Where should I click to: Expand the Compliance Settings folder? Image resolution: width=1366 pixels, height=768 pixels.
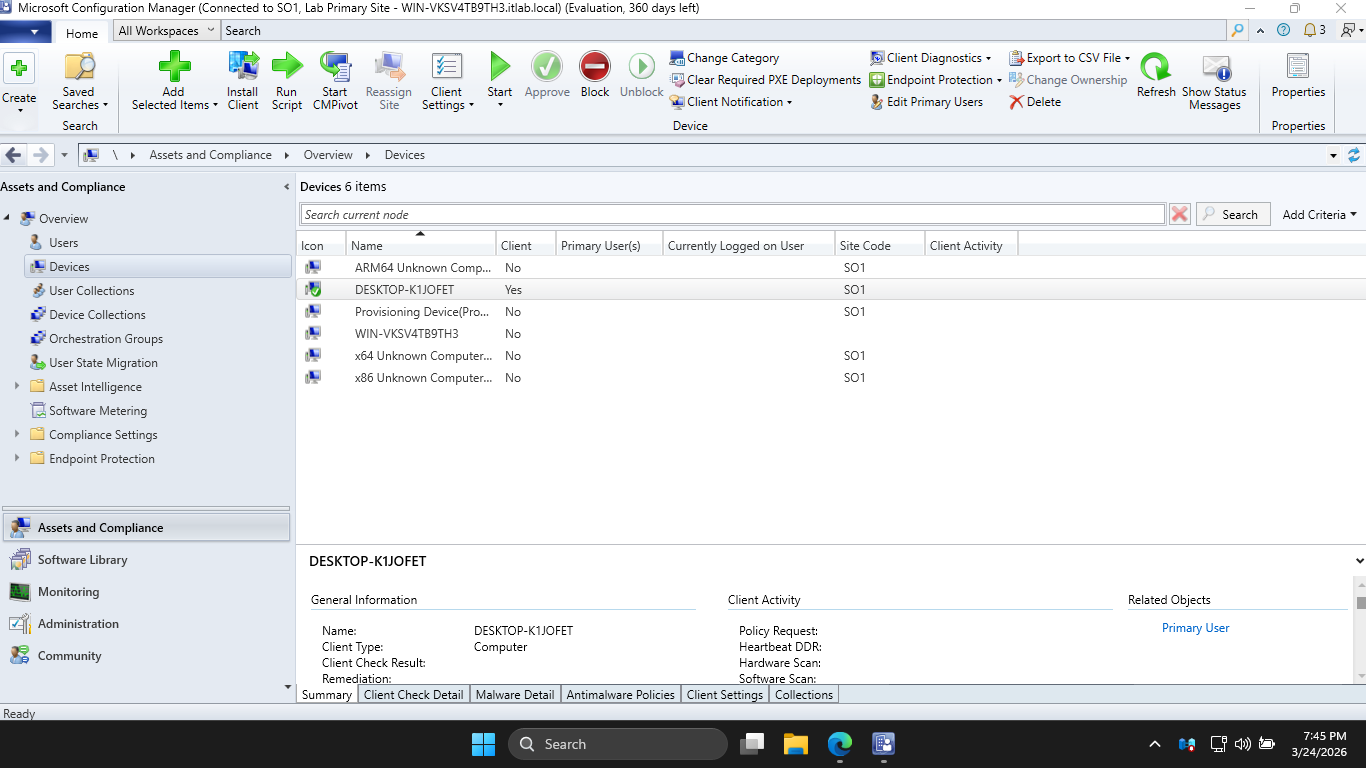pos(17,435)
